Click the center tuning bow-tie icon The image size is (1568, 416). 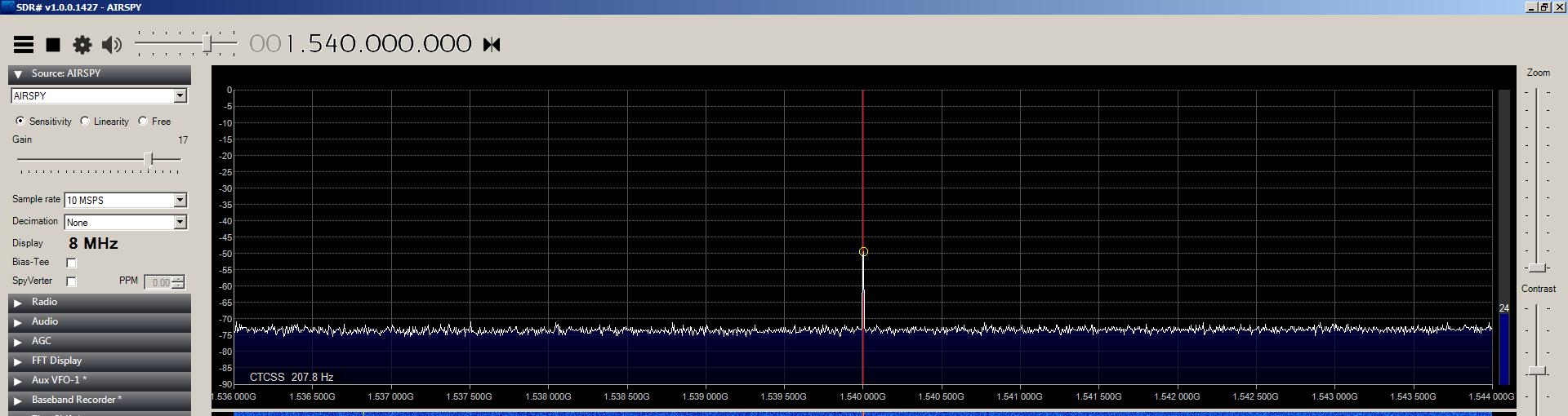tap(492, 44)
